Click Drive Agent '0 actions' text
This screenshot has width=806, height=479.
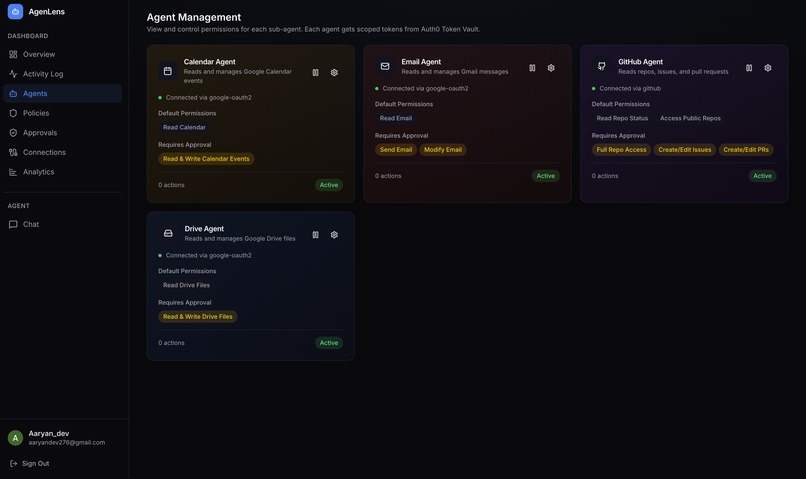[171, 343]
